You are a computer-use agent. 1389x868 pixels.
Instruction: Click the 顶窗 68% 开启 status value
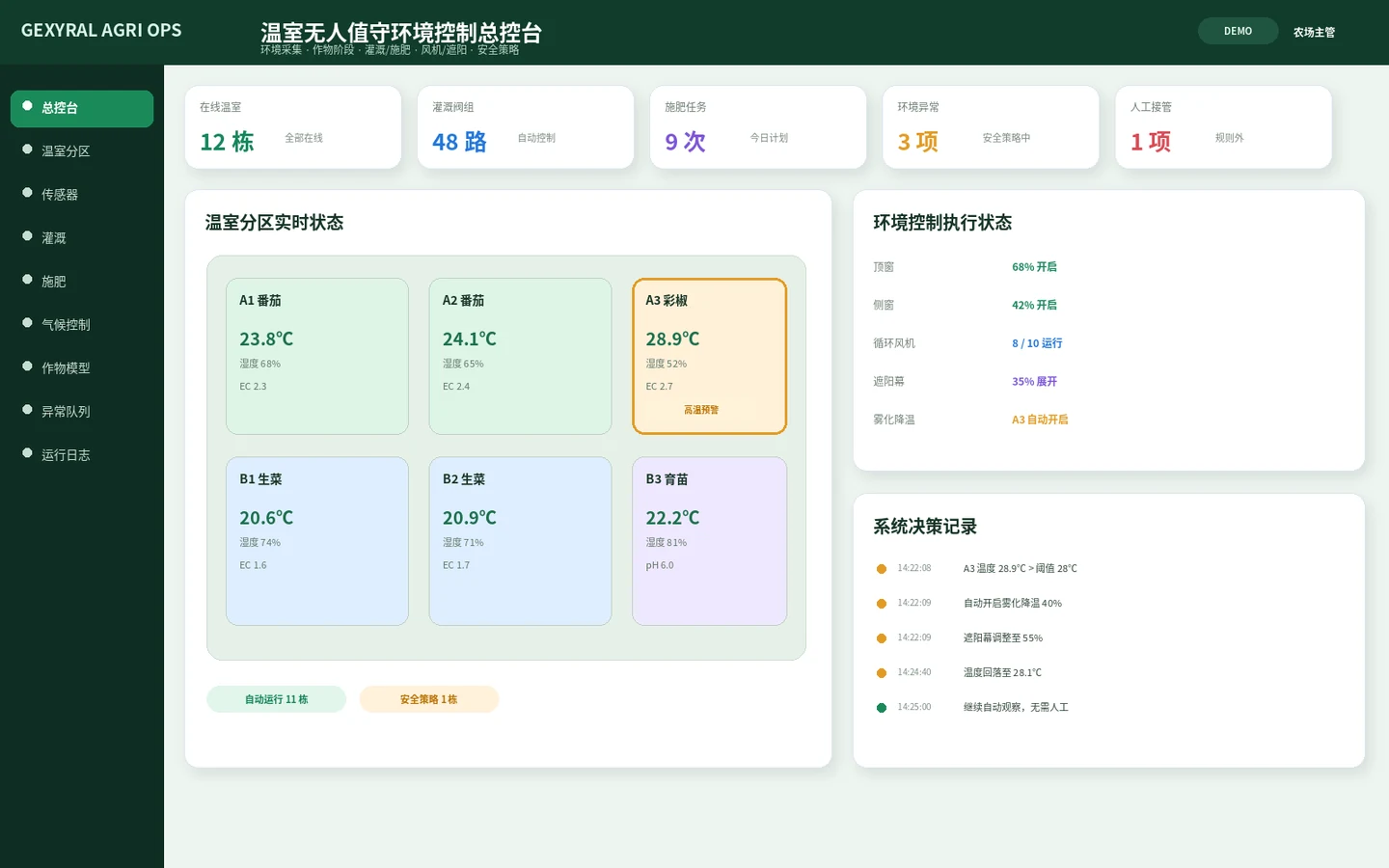tap(1034, 267)
